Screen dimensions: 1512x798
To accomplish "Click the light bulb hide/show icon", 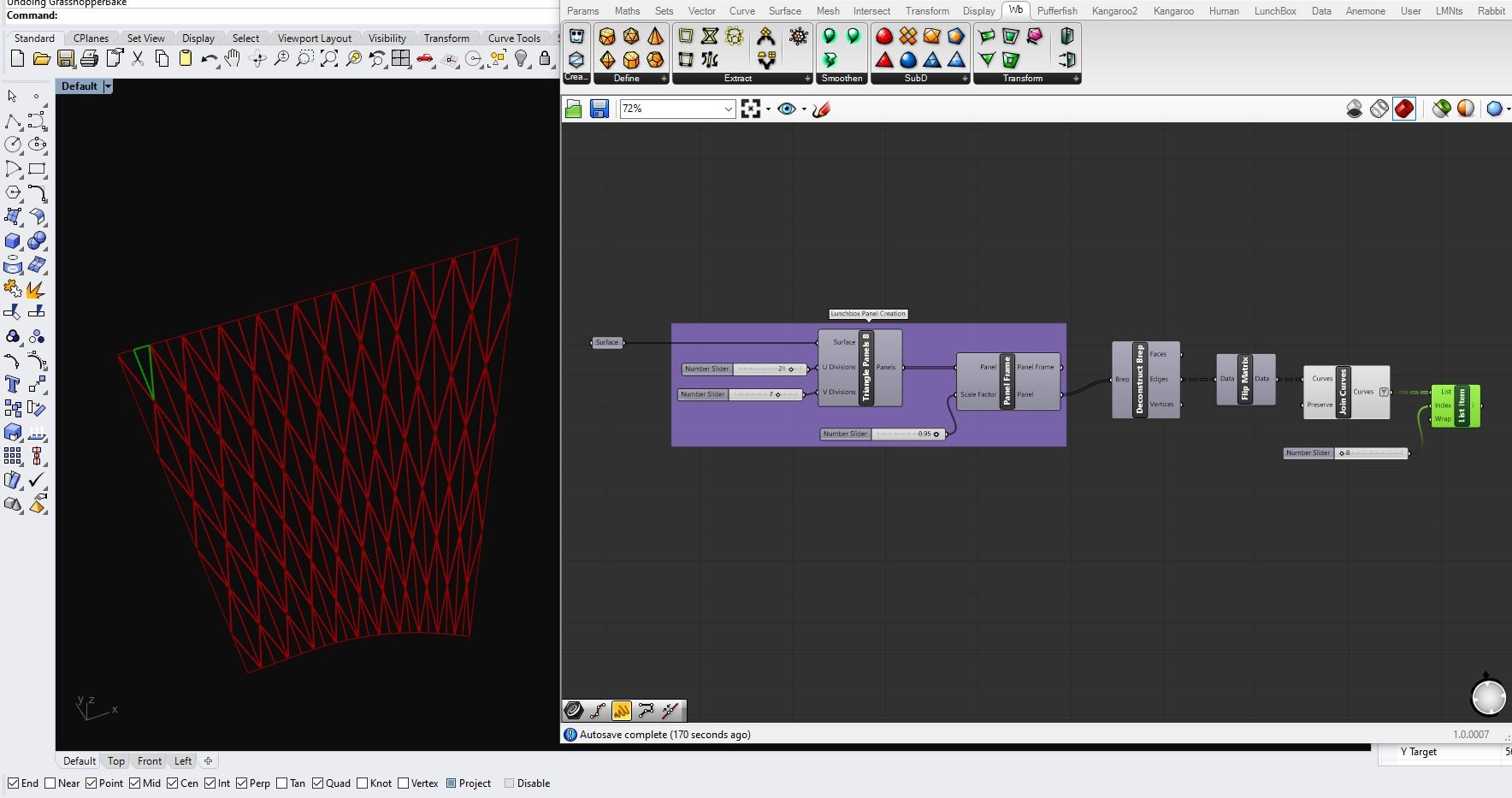I will (x=521, y=58).
